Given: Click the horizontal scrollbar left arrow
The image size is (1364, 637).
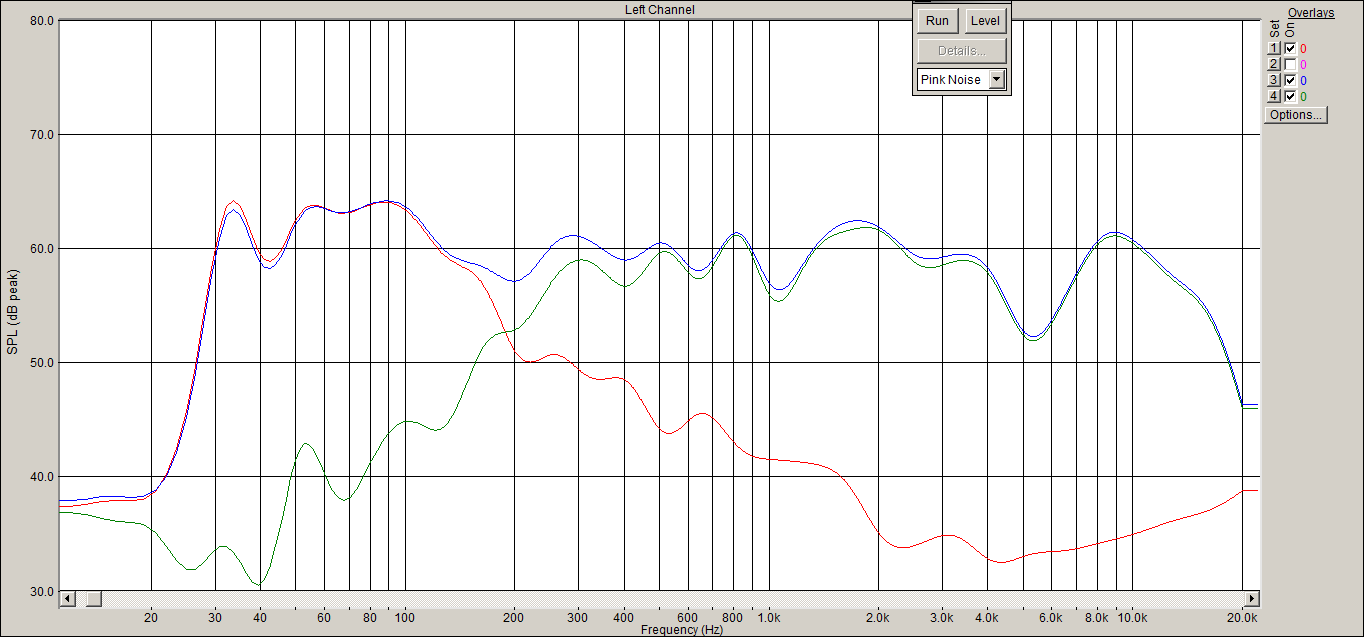Looking at the screenshot, I should (68, 599).
